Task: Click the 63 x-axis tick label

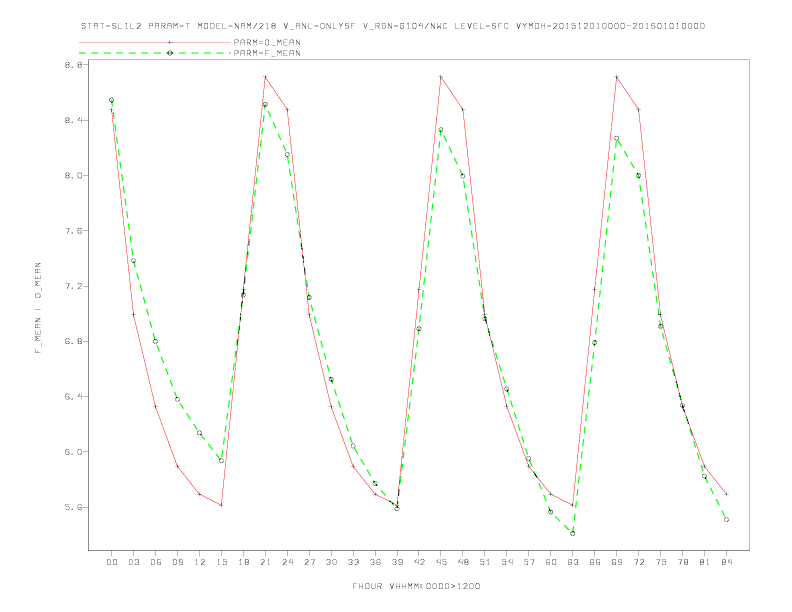Action: (573, 562)
